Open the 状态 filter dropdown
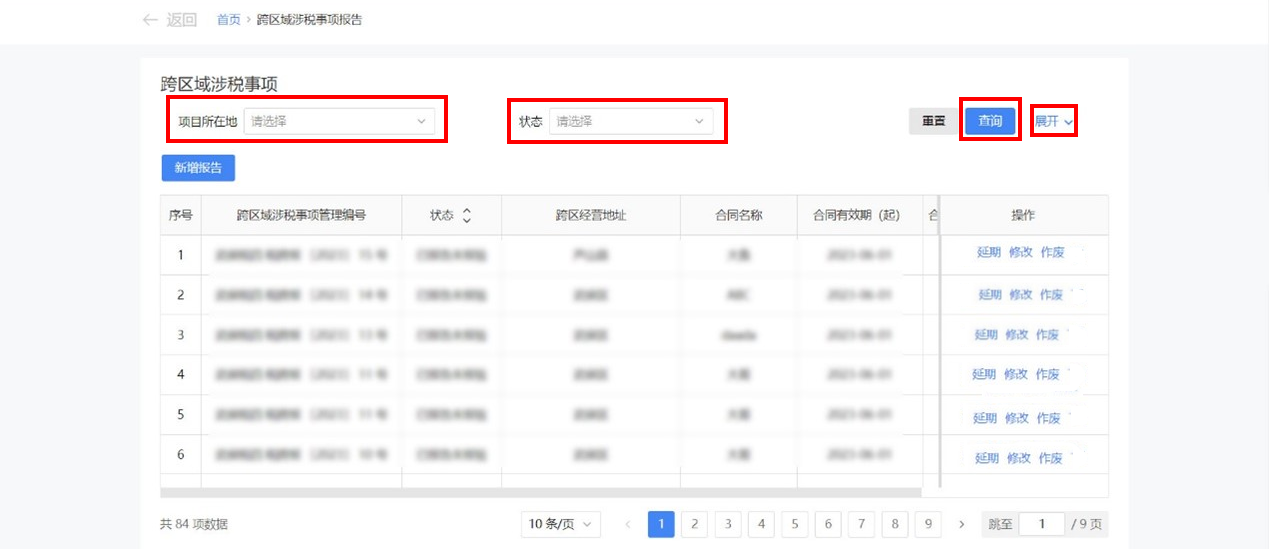1269x550 pixels. point(630,121)
